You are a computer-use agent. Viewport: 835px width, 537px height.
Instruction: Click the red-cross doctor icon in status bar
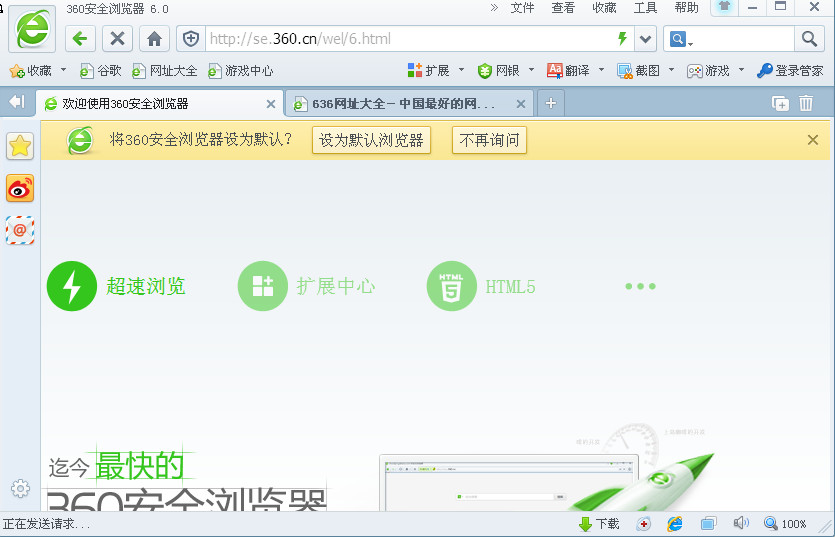tap(644, 524)
